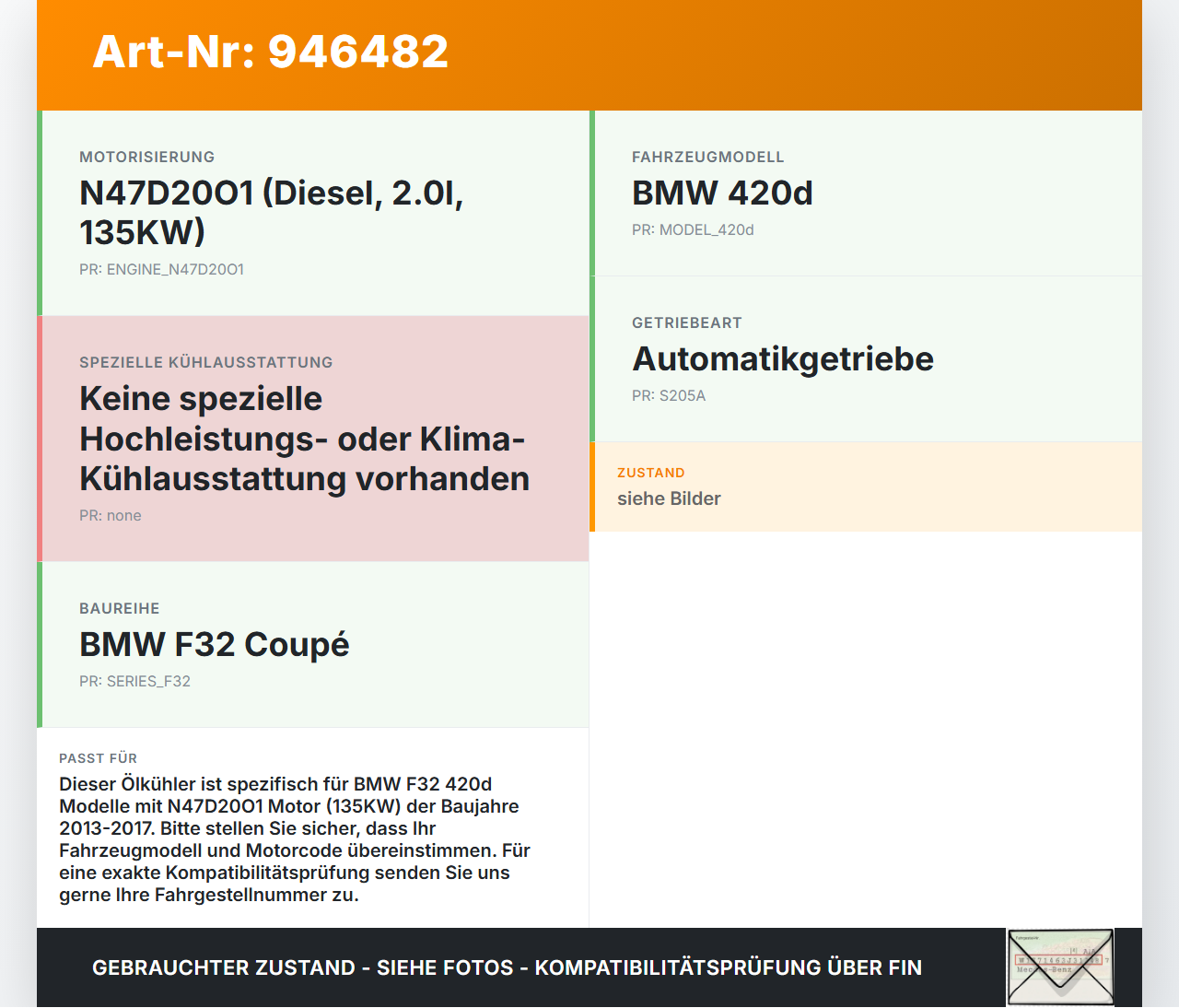The image size is (1179, 1008).
Task: Select PR: MODEL_420d code text
Action: (693, 230)
